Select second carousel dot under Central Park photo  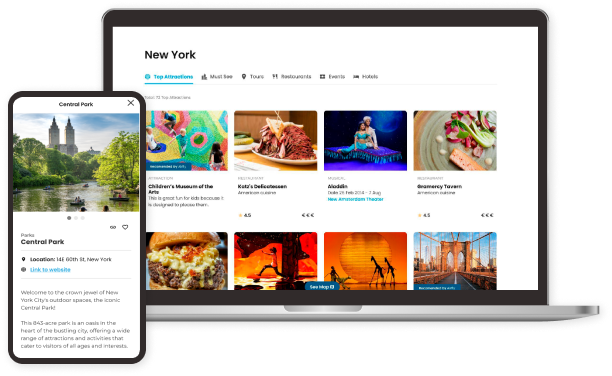click(x=76, y=218)
